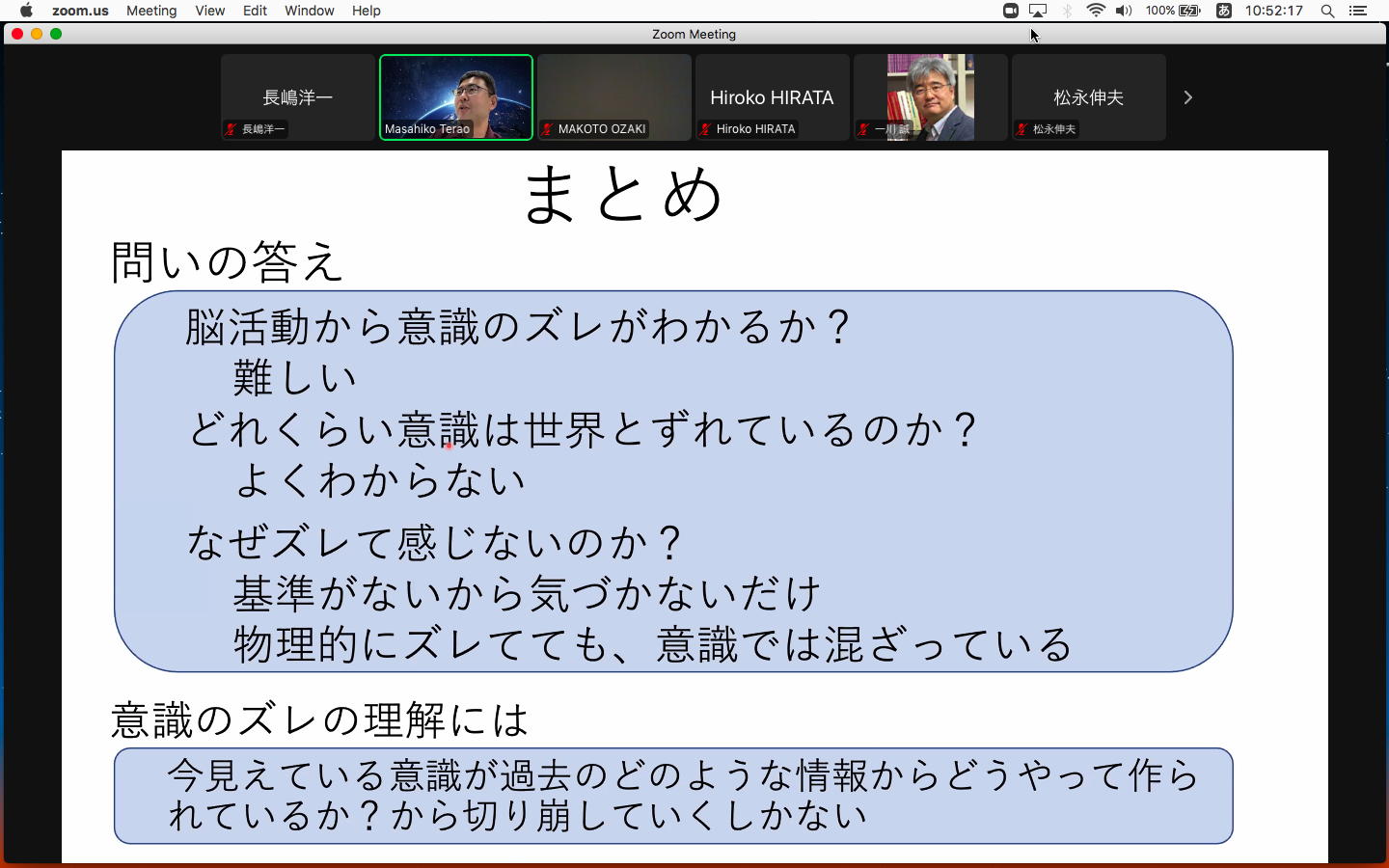
Task: Click the answer text "難しい"
Action: click(x=295, y=377)
